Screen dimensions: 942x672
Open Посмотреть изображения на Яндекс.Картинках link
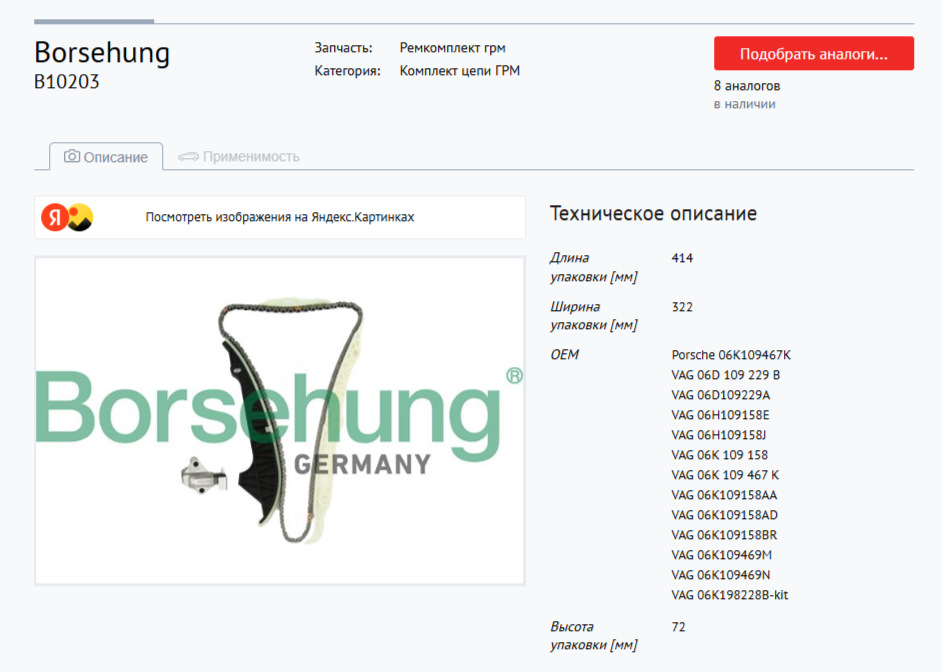point(279,217)
